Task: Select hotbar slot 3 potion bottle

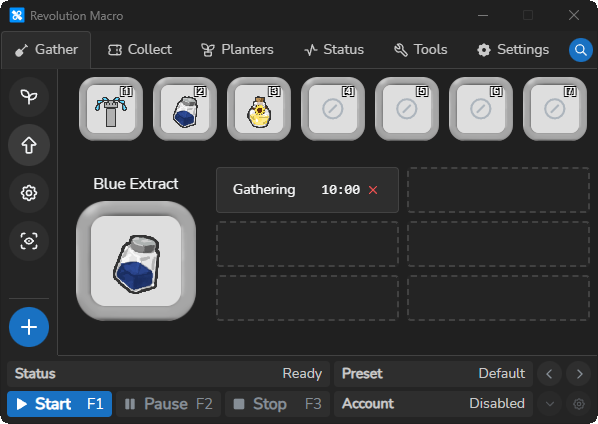Action: pyautogui.click(x=259, y=109)
